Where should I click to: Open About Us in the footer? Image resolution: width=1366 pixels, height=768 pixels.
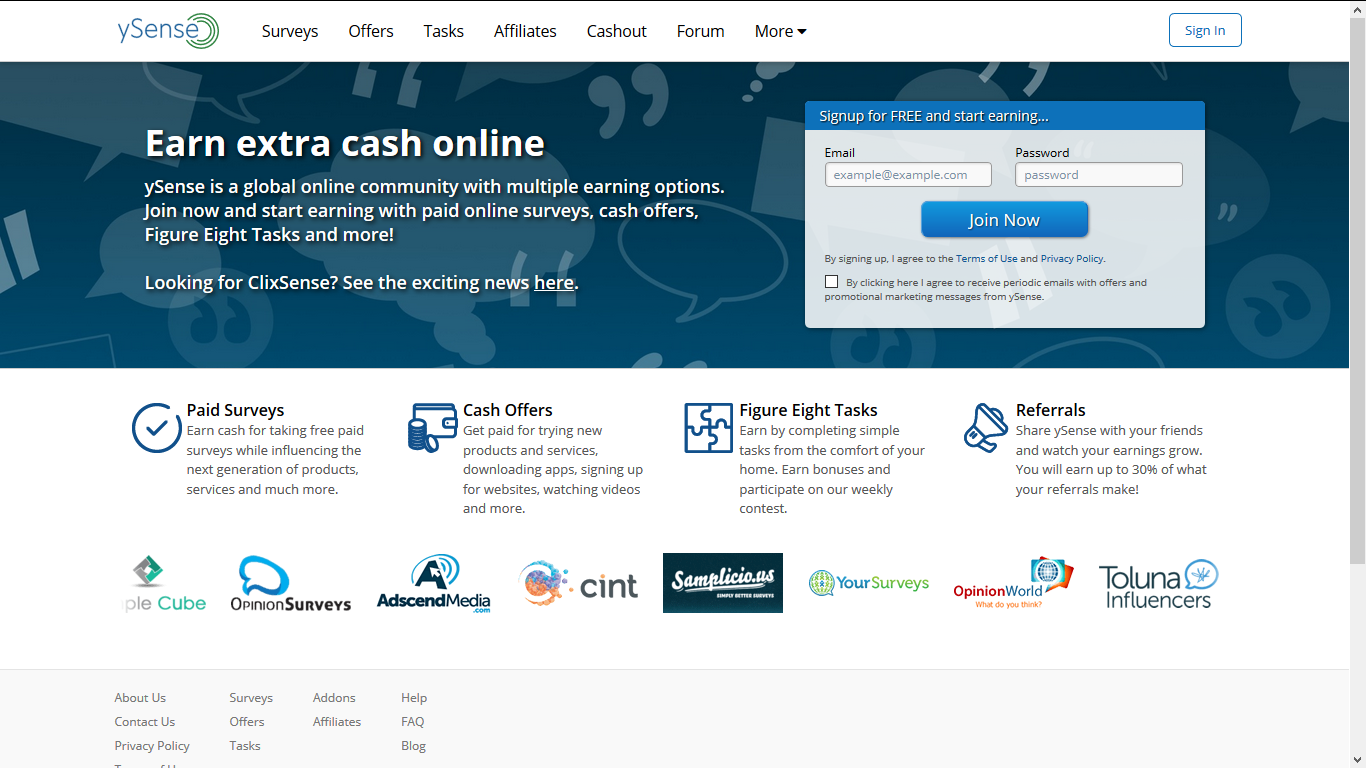(x=140, y=698)
